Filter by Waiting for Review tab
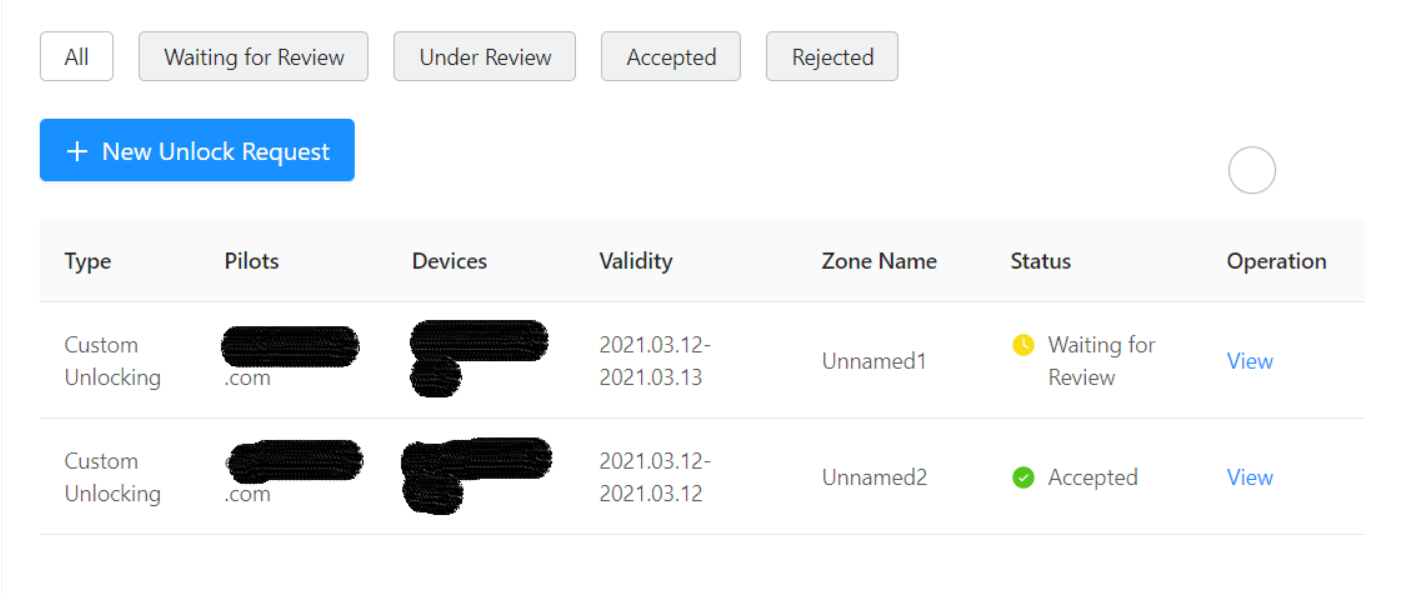Image resolution: width=1401 pixels, height=594 pixels. [x=253, y=57]
